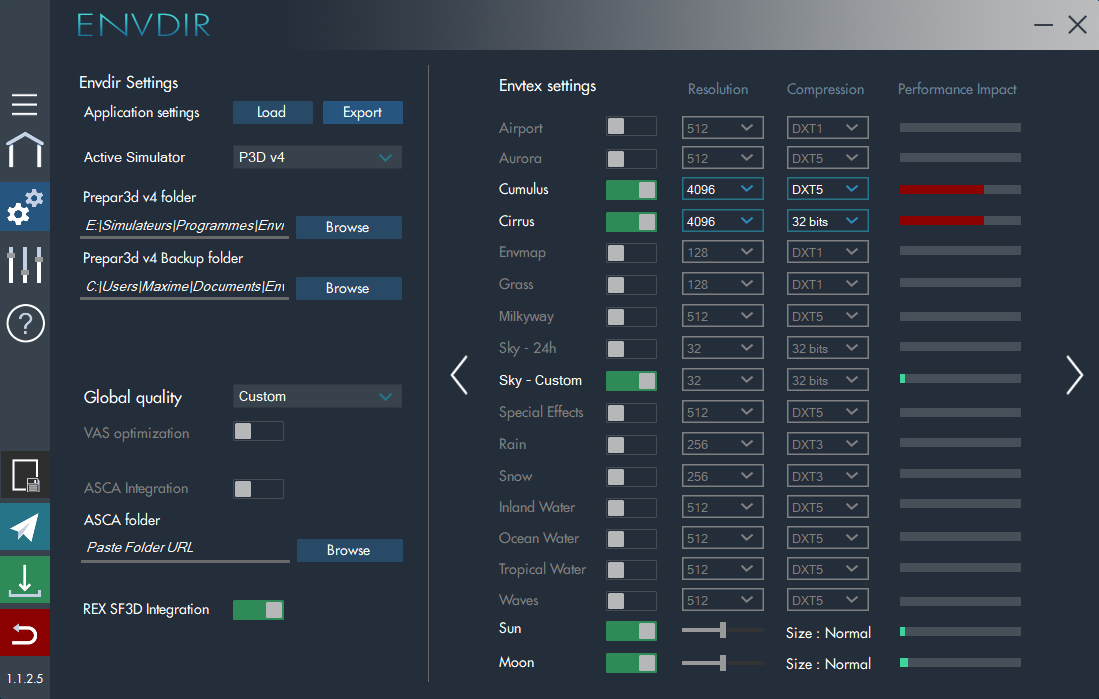Click the Load settings button
Viewport: 1099px width, 699px height.
(x=272, y=112)
